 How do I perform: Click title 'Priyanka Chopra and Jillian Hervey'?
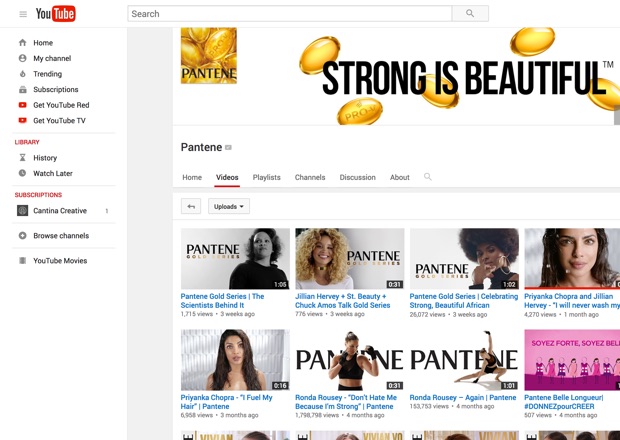(572, 301)
